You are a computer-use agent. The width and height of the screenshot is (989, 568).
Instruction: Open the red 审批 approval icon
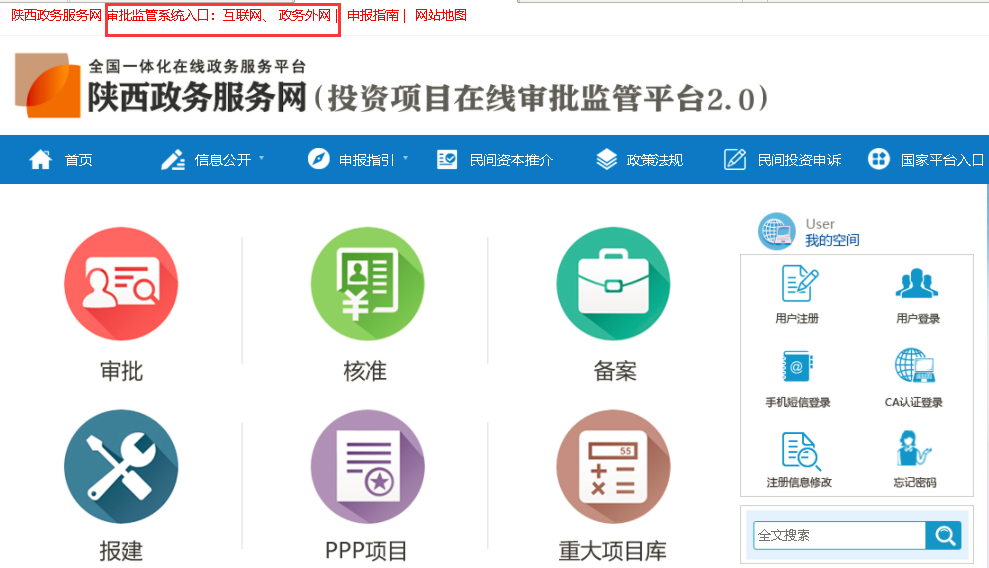coord(121,284)
